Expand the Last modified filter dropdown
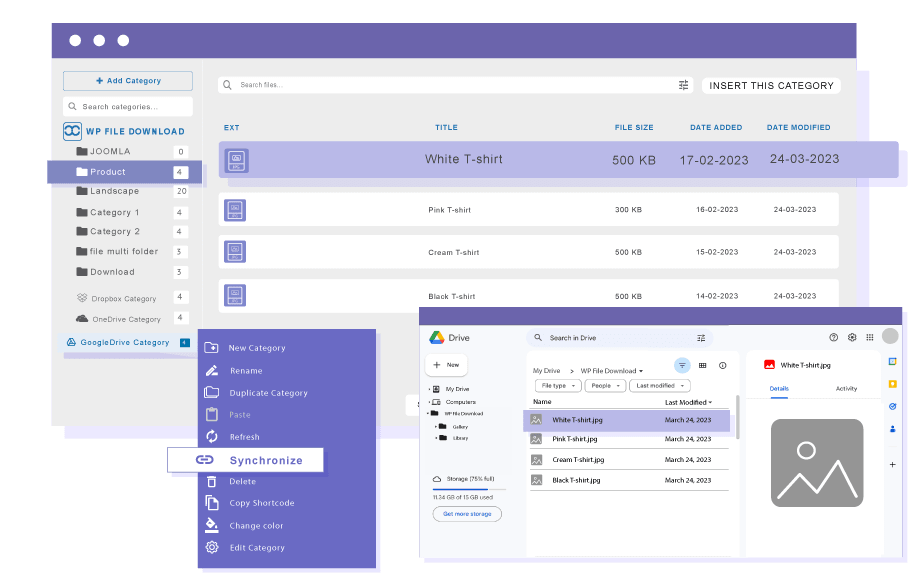920x585 pixels. click(x=659, y=385)
